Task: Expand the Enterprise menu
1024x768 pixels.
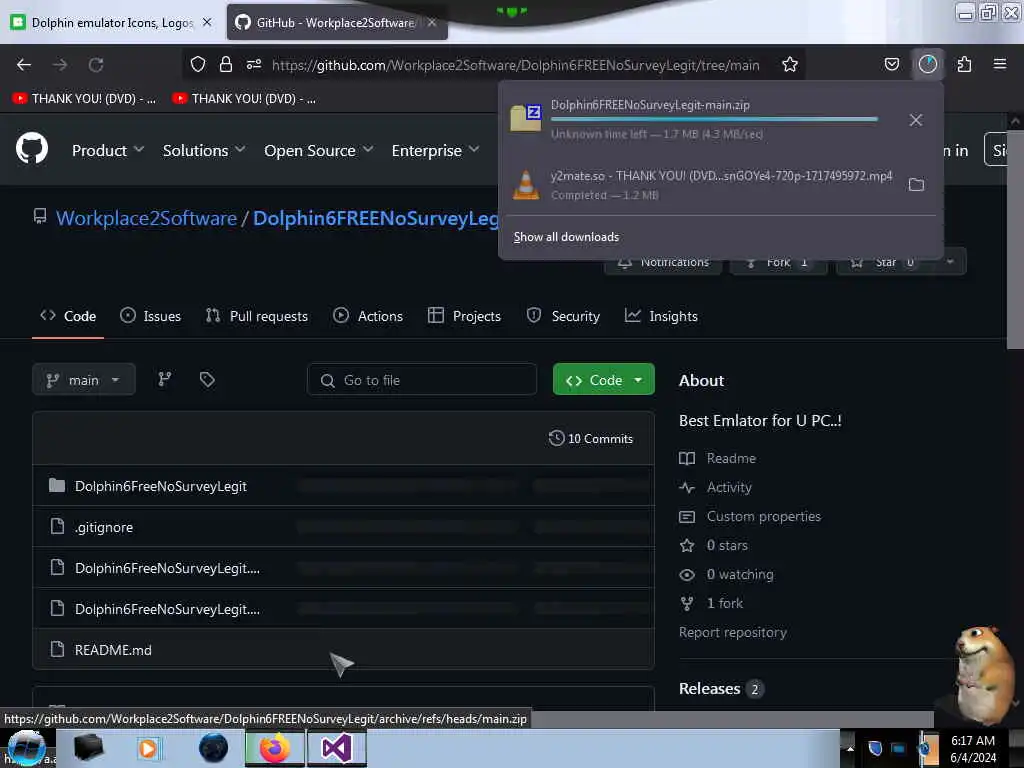Action: [x=435, y=150]
